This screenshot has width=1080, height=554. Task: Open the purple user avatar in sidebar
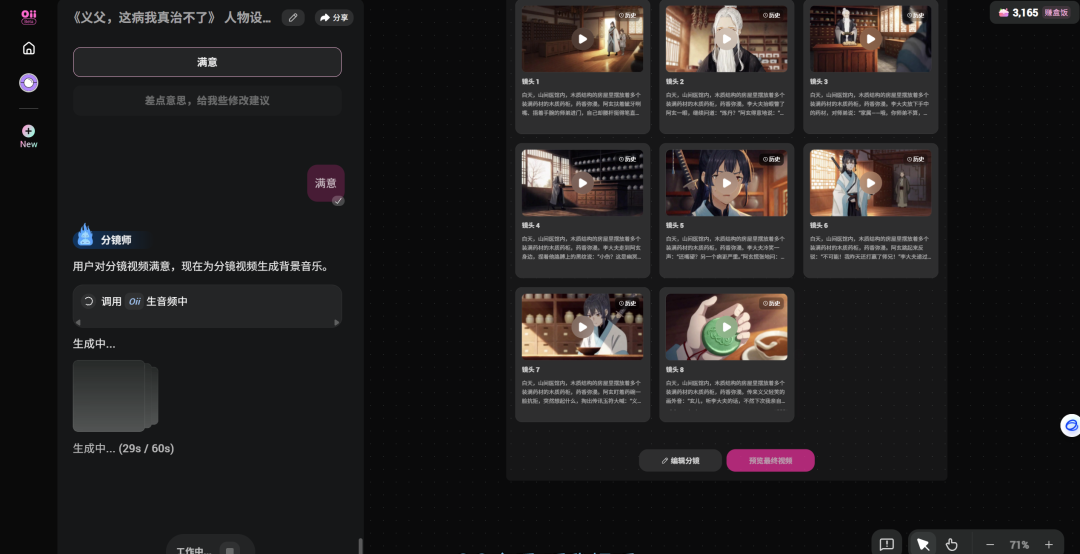pyautogui.click(x=28, y=83)
